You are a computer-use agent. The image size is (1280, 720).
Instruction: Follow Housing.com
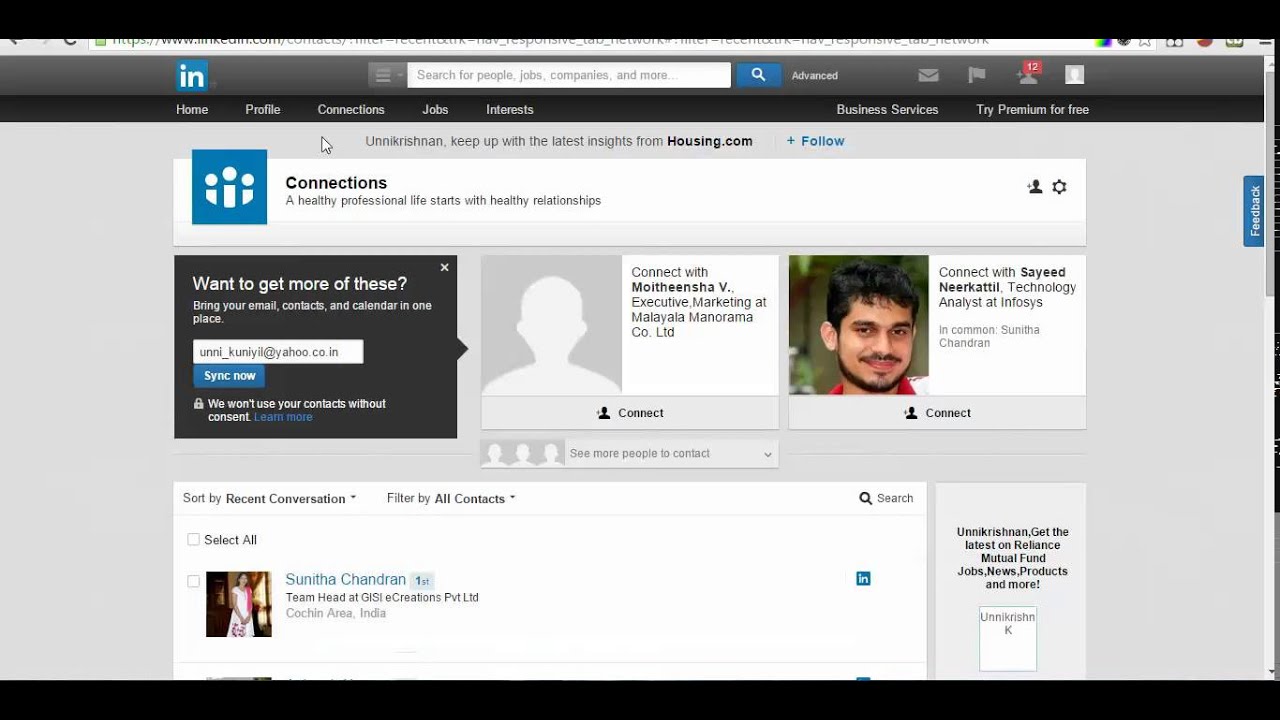pos(815,141)
